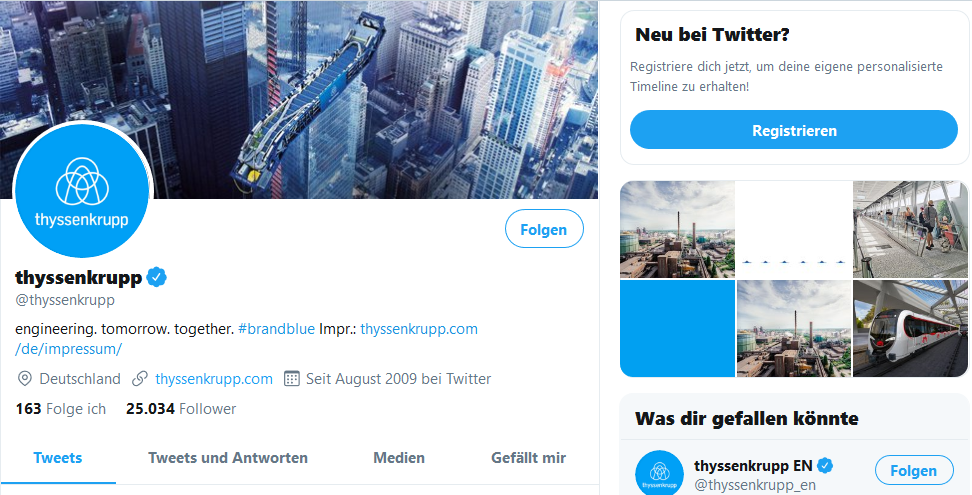Open the #brandblue hashtag link

tap(276, 329)
